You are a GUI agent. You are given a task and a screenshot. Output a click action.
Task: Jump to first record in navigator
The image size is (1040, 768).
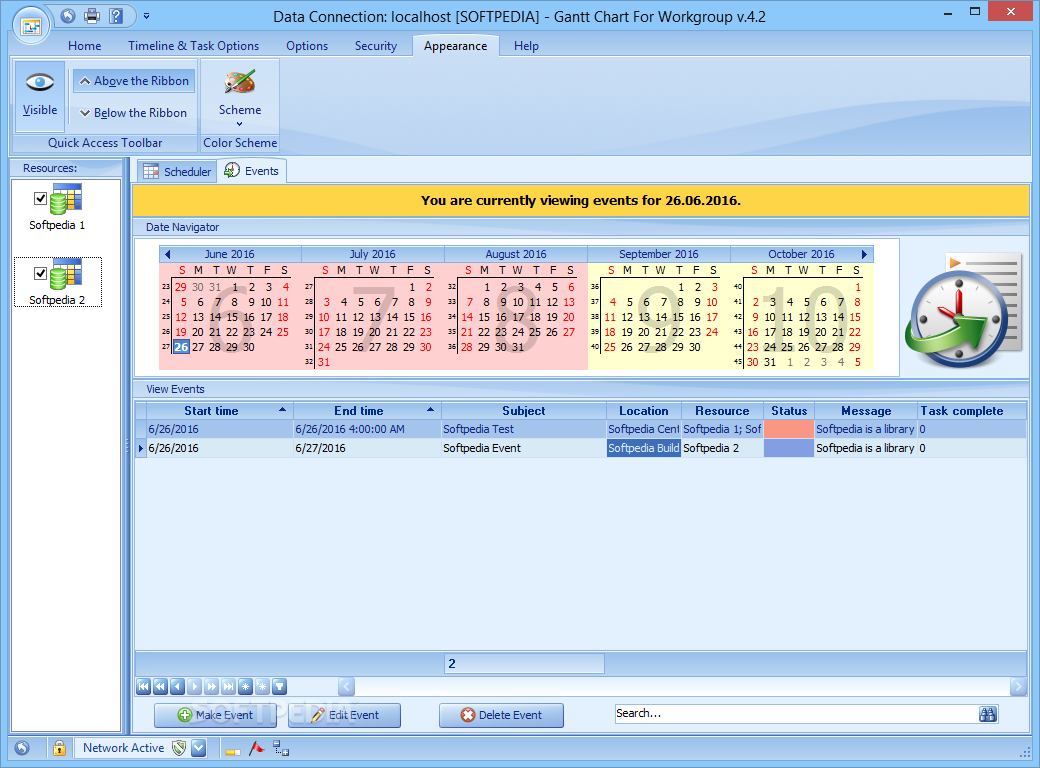pyautogui.click(x=143, y=686)
